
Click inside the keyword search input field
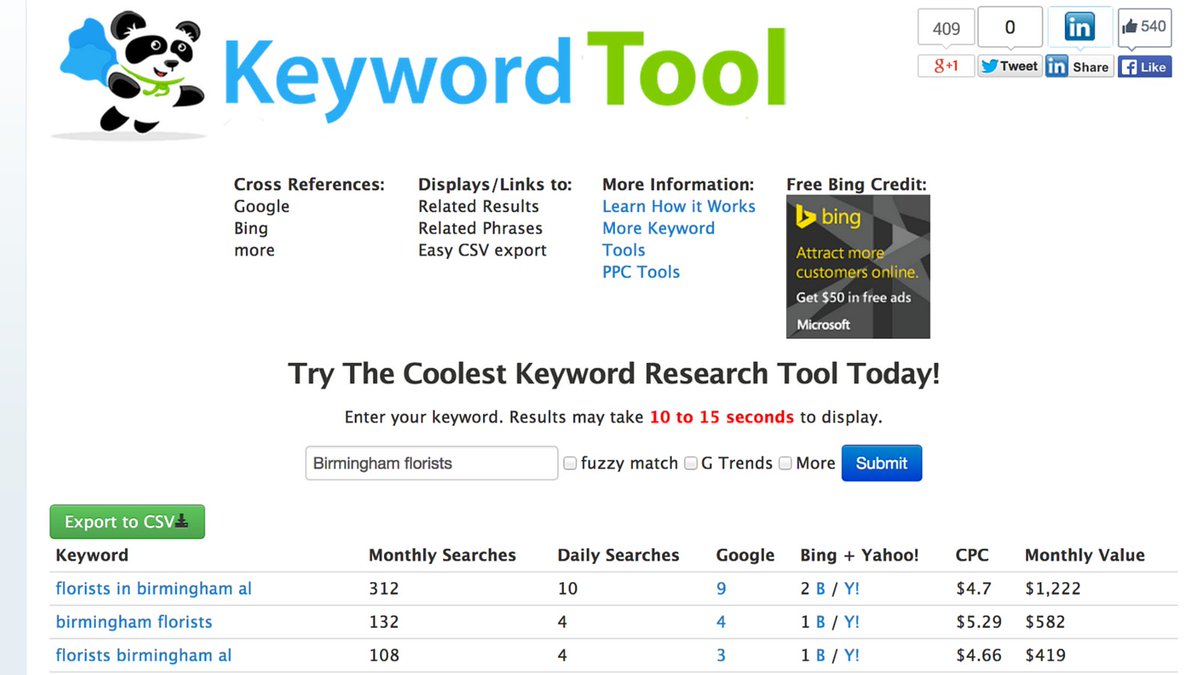(x=430, y=463)
